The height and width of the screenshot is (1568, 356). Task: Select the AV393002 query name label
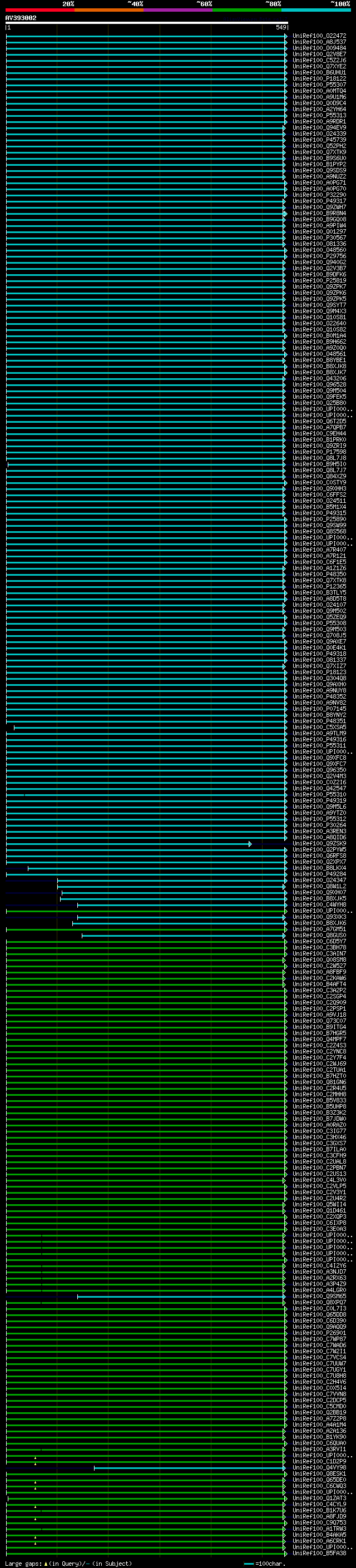[21, 18]
